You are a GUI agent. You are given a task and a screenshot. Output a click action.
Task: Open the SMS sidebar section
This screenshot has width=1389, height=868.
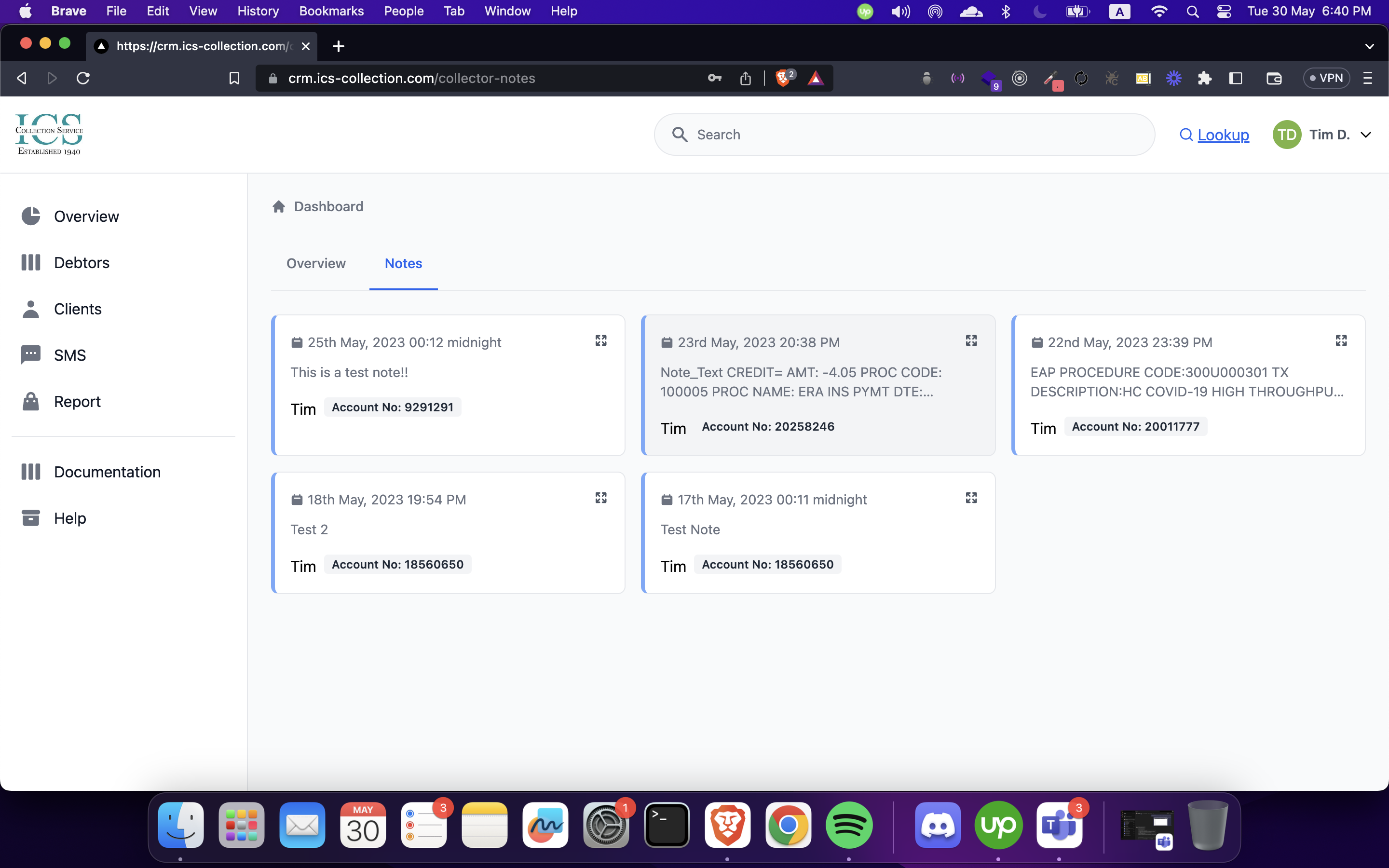point(69,355)
